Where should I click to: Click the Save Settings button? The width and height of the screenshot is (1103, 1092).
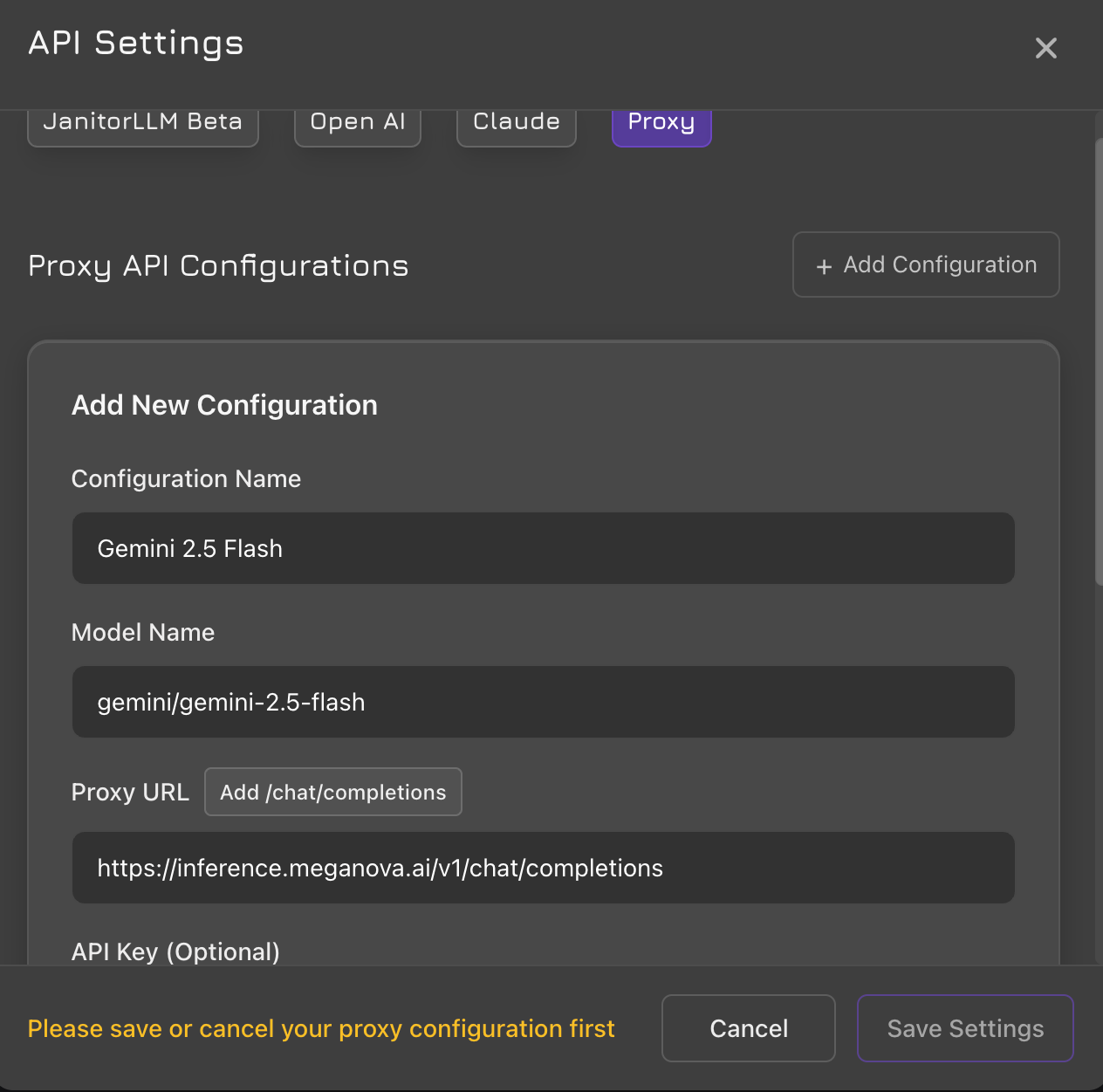[965, 1028]
